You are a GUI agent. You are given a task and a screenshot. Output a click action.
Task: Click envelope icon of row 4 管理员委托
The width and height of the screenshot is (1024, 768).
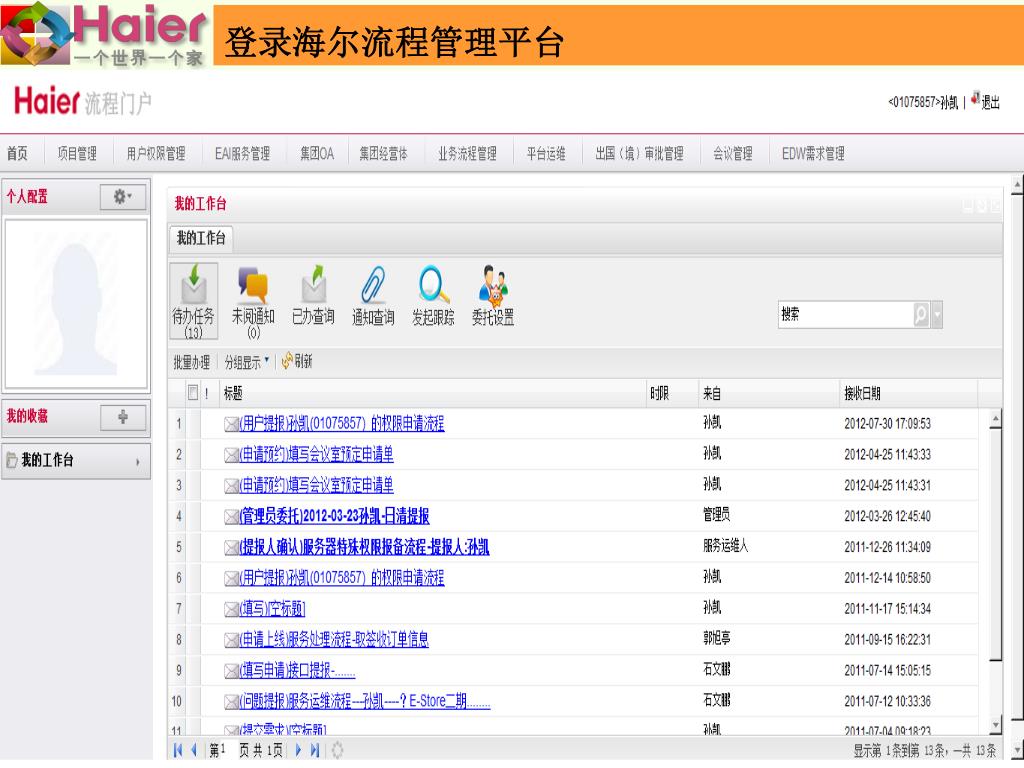click(231, 517)
